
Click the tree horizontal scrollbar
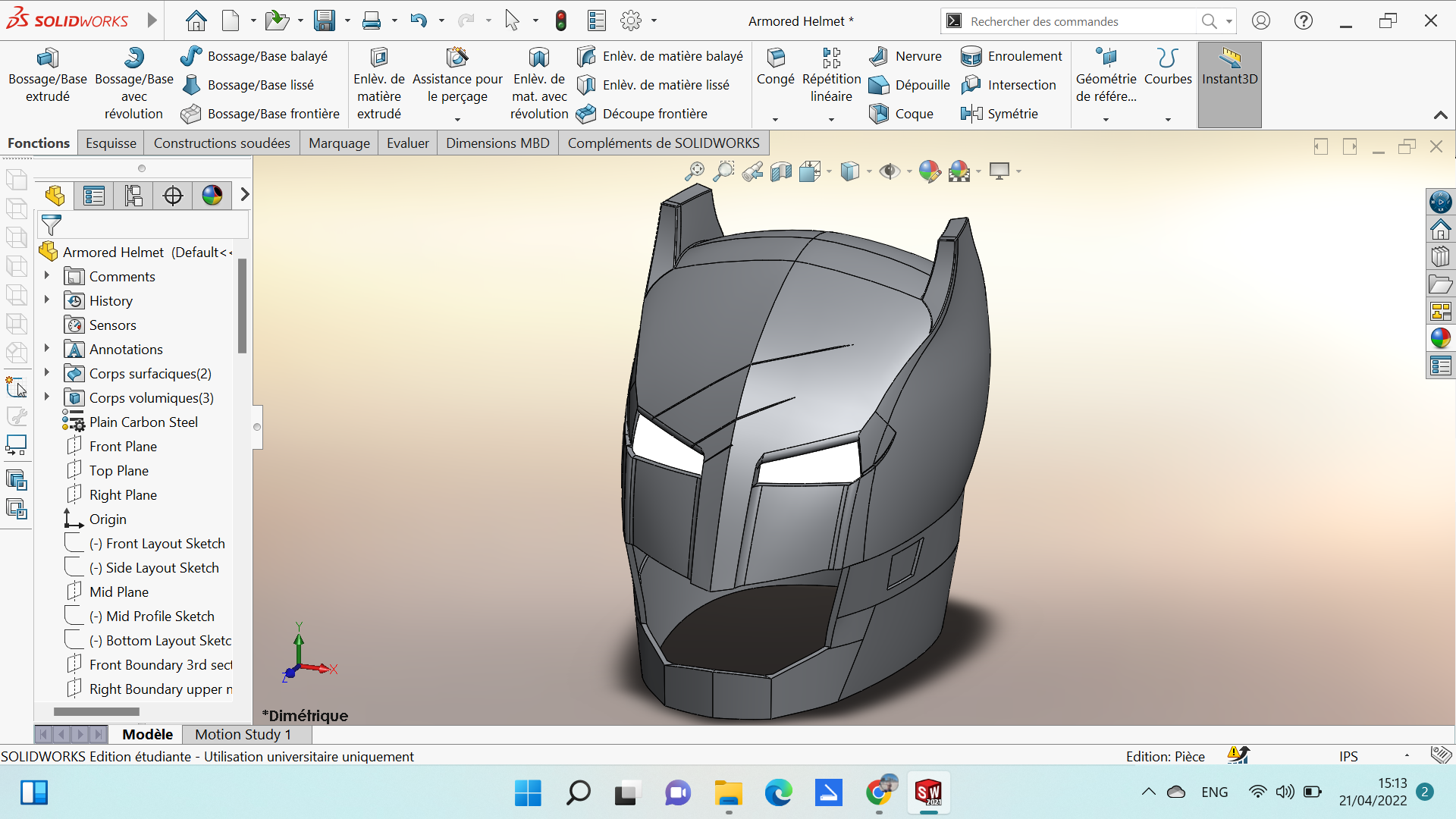click(96, 711)
